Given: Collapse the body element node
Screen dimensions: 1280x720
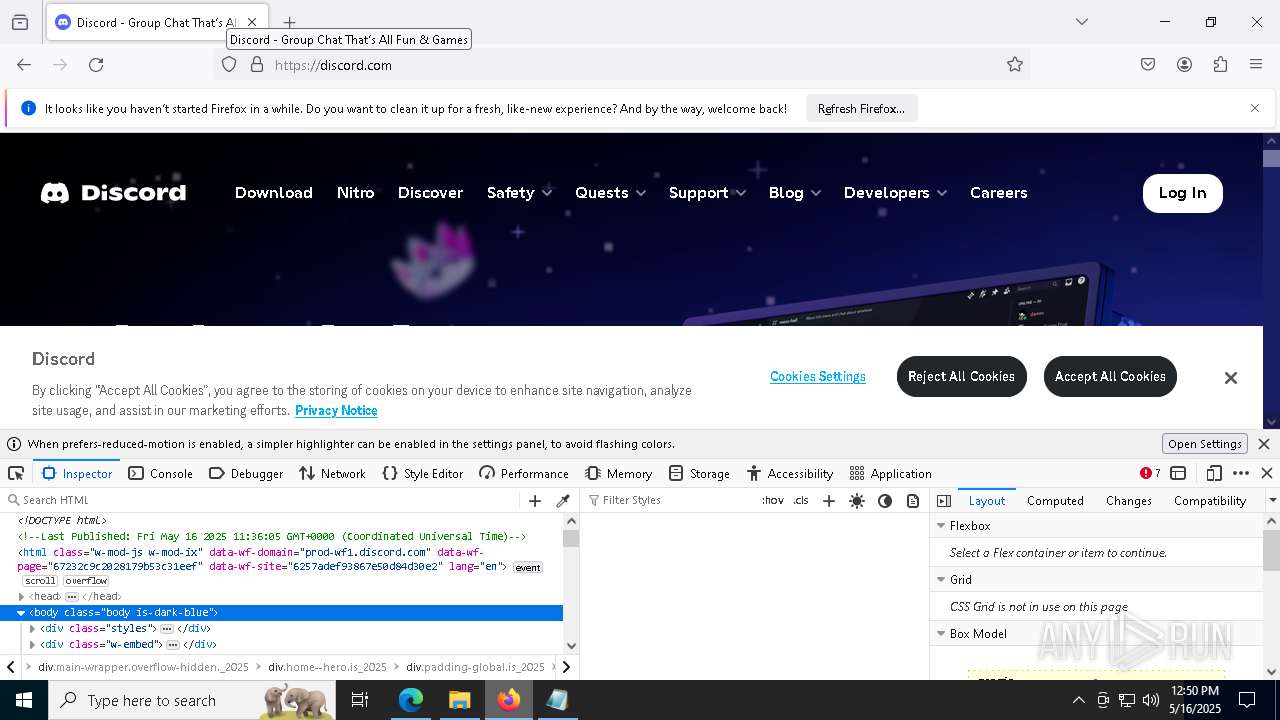Looking at the screenshot, I should (x=21, y=613).
